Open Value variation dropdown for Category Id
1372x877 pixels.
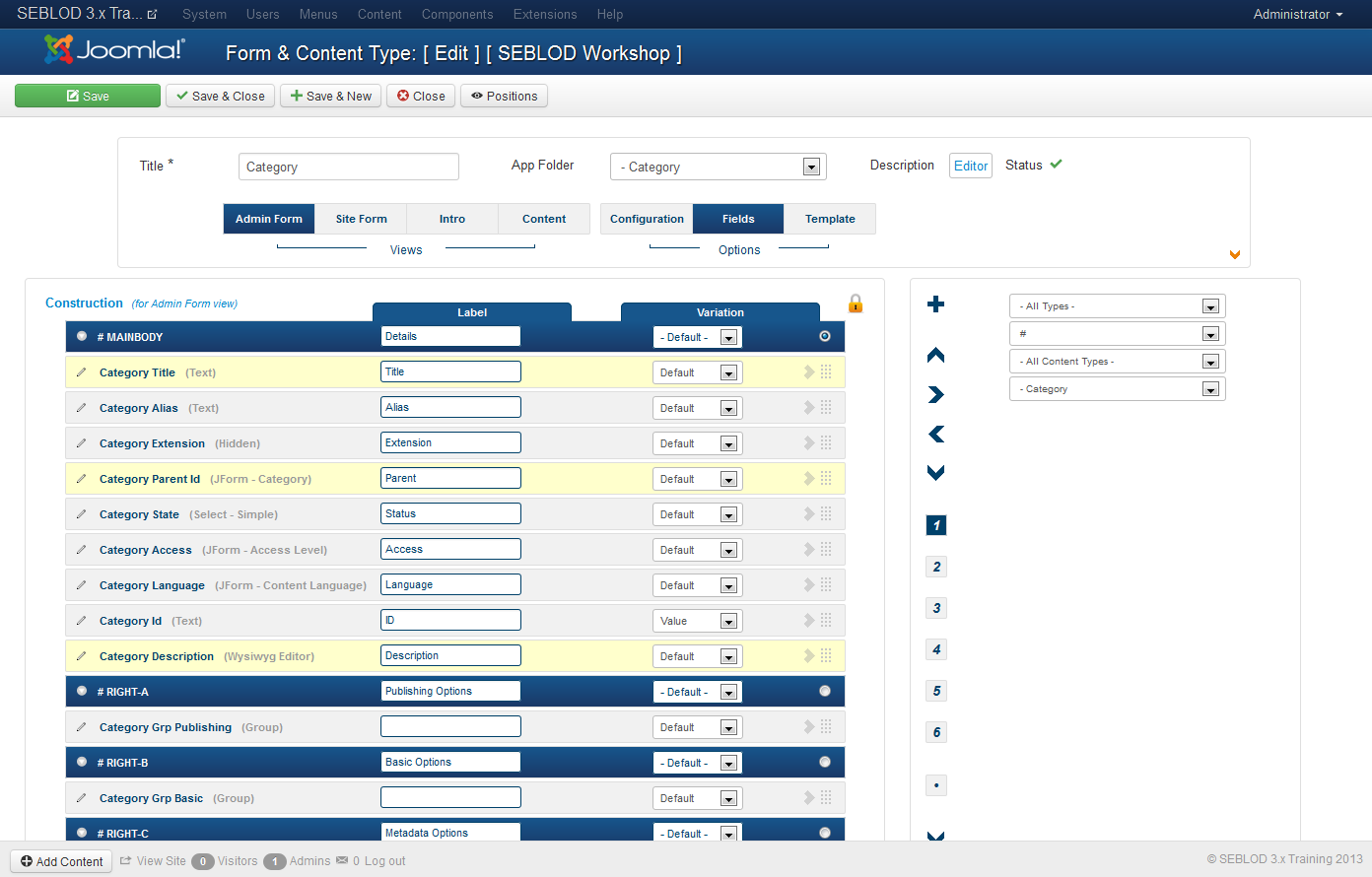click(x=697, y=621)
